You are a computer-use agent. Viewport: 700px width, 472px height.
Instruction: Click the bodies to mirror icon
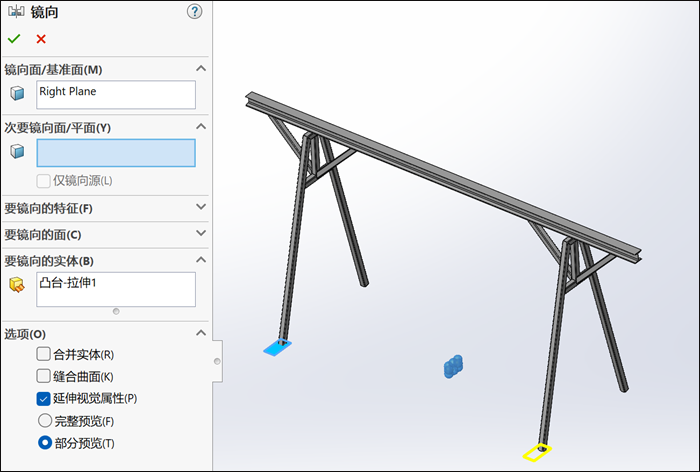click(x=17, y=285)
